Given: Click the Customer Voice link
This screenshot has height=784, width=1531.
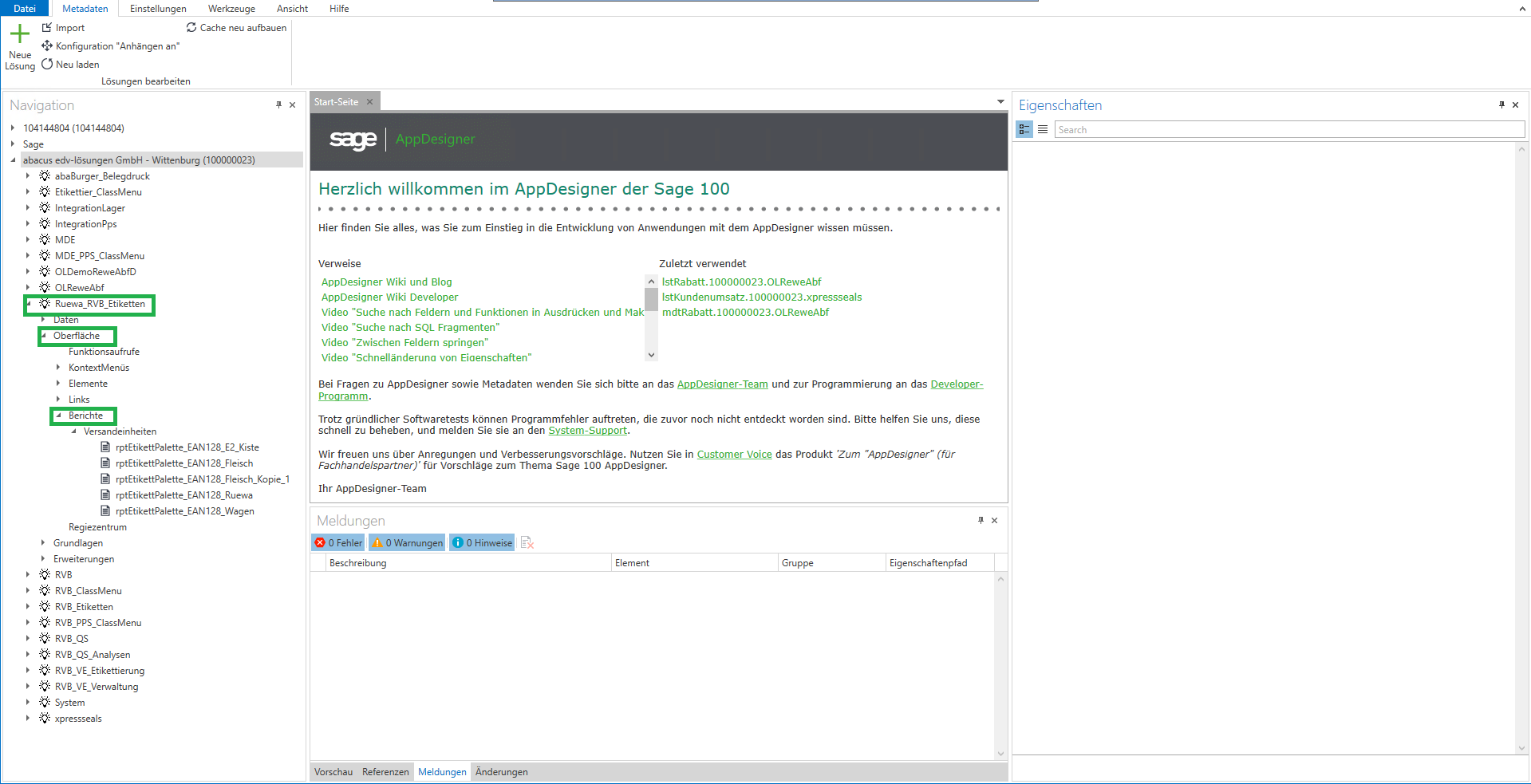Looking at the screenshot, I should (x=734, y=455).
